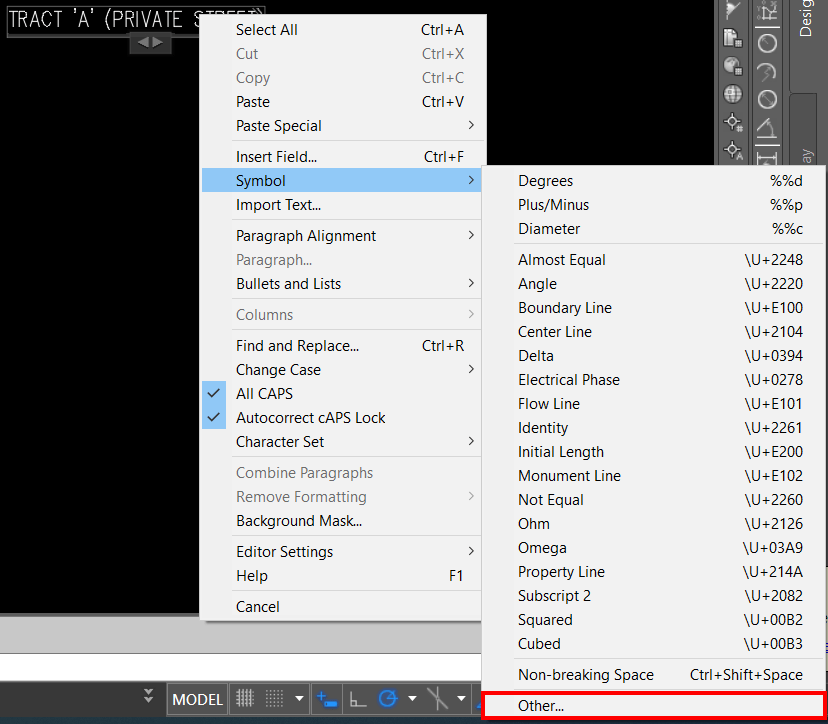
Task: Insert Degrees symbol
Action: tap(654, 181)
